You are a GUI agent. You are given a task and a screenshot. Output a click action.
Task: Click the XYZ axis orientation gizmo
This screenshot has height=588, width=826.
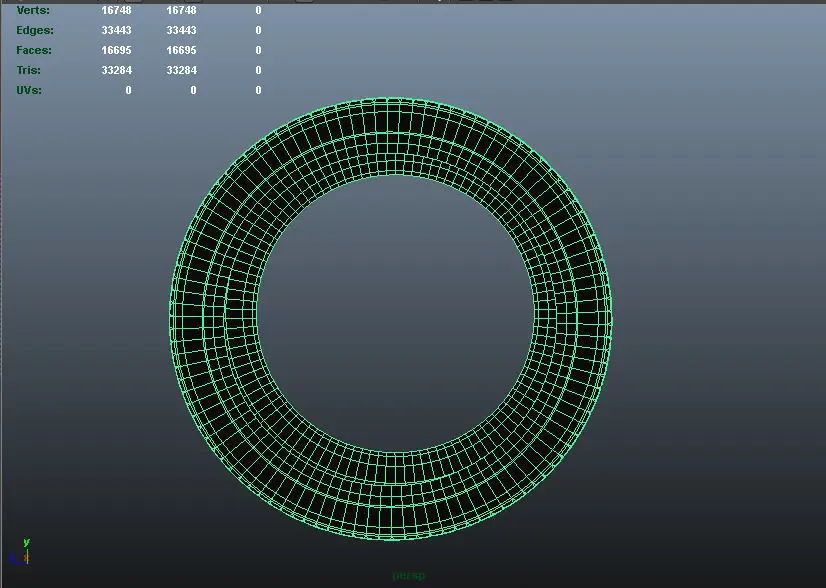click(20, 552)
